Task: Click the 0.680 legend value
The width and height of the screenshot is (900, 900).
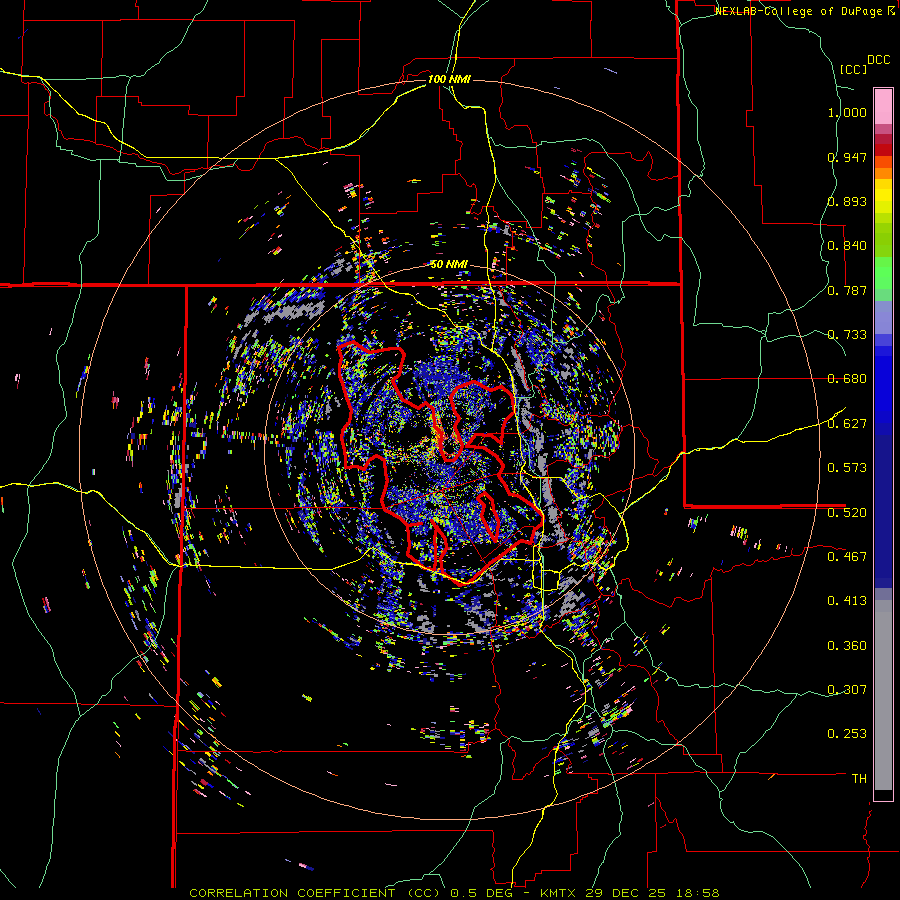Action: [847, 379]
